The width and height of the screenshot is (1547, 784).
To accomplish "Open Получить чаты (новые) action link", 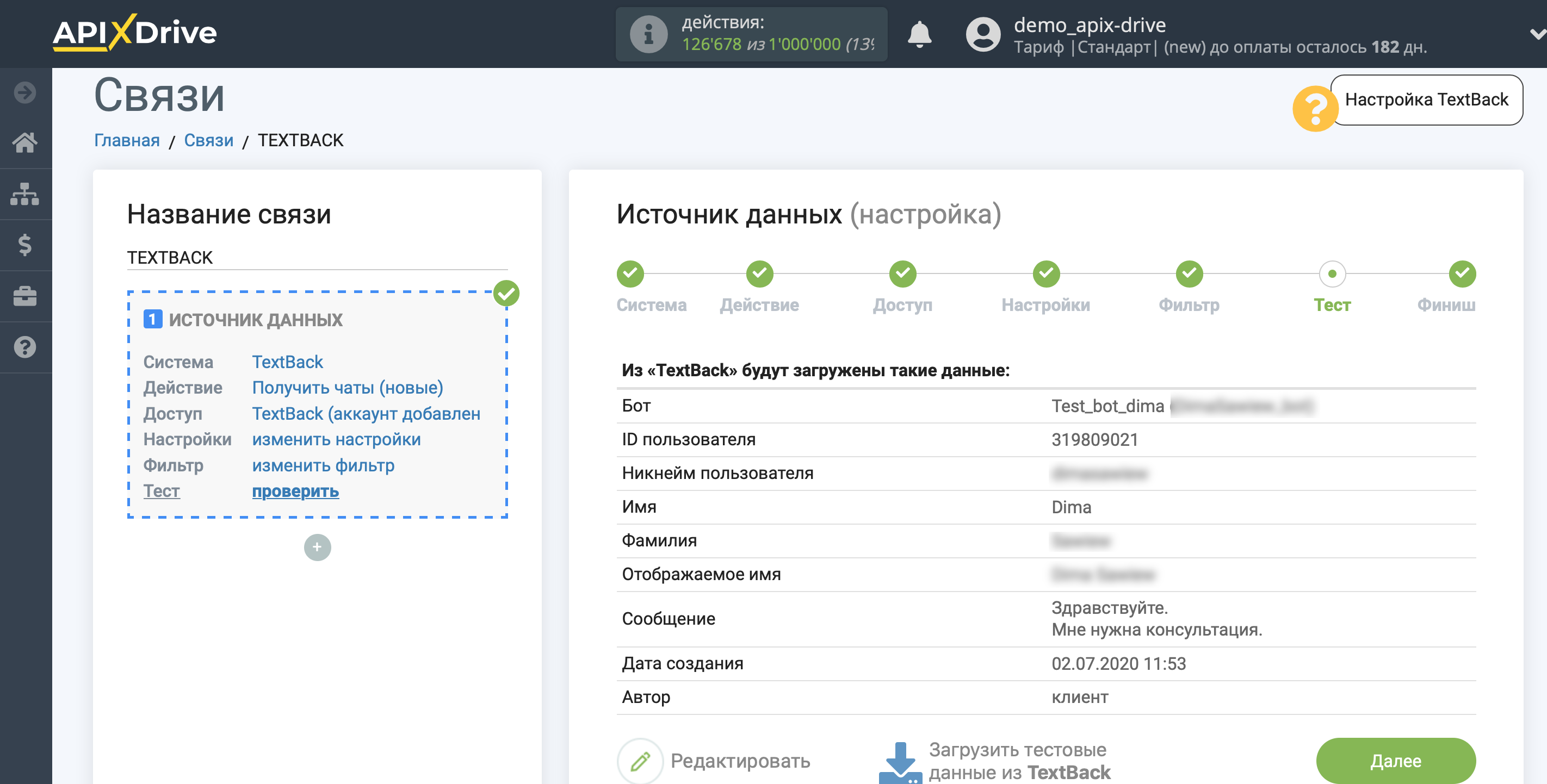I will (347, 388).
